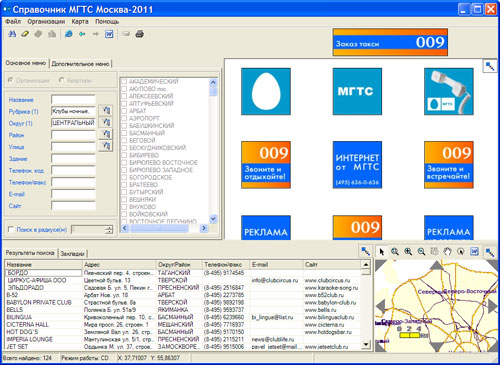This screenshot has height=365, width=500.
Task: Select the arrow pointer tool above map
Action: pyautogui.click(x=382, y=252)
